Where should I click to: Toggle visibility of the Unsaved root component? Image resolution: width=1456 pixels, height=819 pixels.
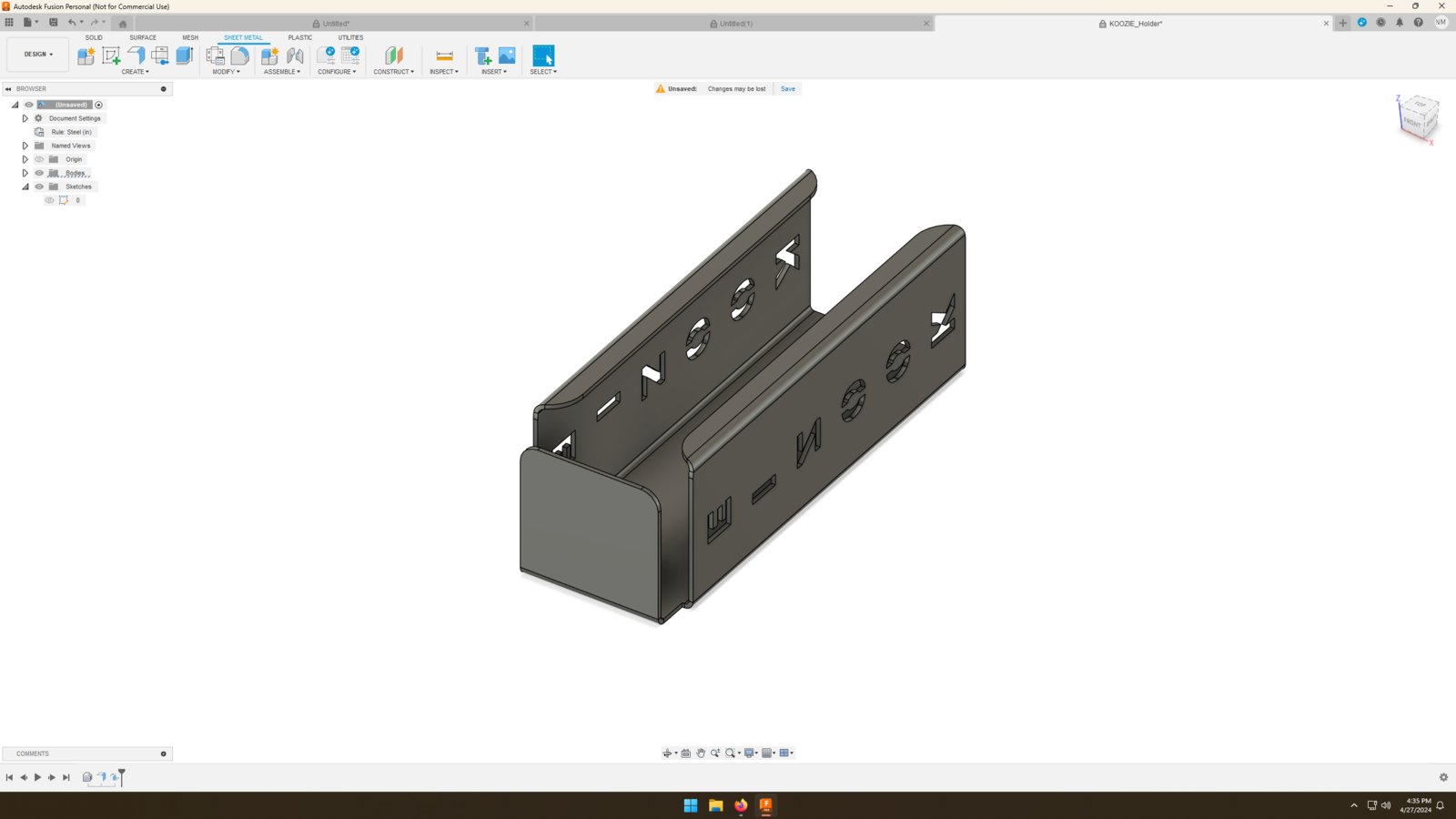click(x=29, y=105)
